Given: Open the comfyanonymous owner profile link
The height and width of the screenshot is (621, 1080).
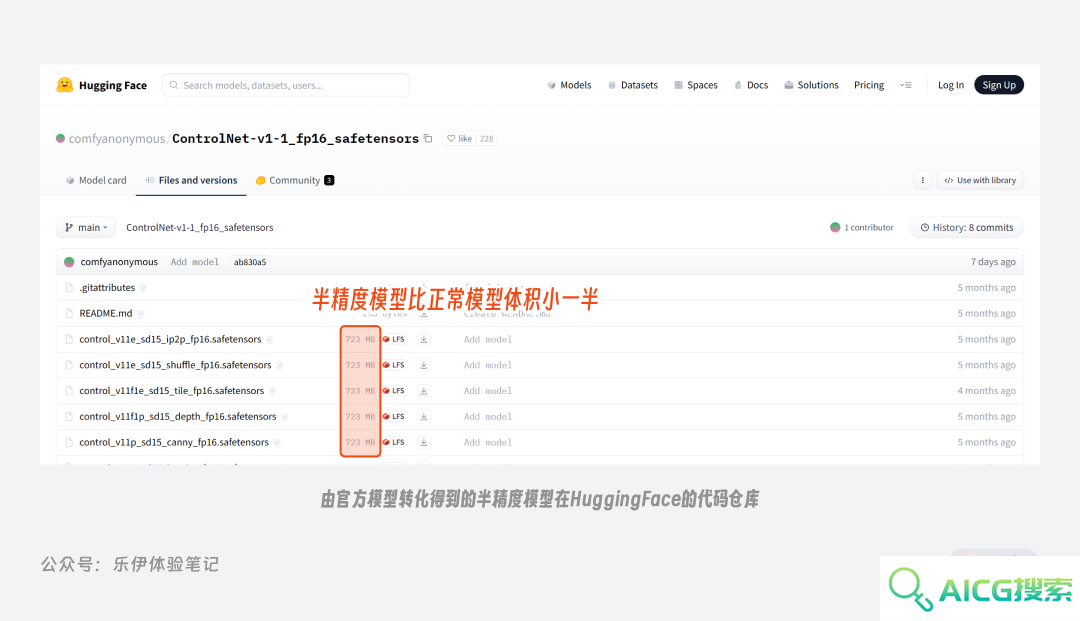Looking at the screenshot, I should coord(116,139).
